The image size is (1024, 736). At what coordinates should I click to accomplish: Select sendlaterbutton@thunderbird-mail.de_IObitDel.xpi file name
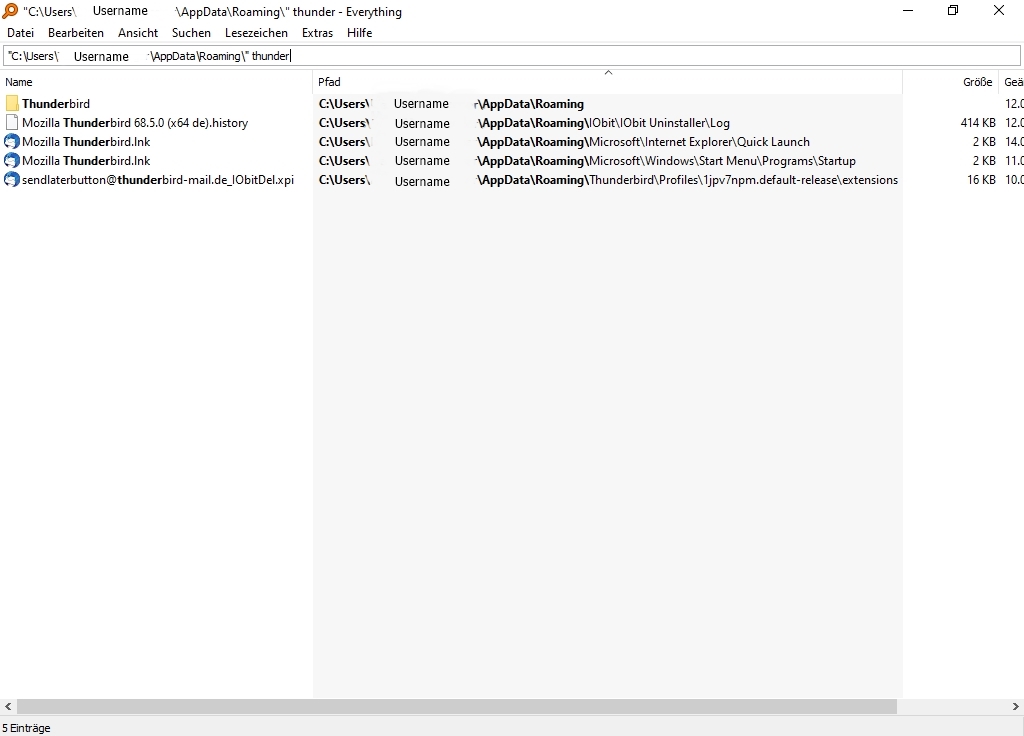(158, 179)
